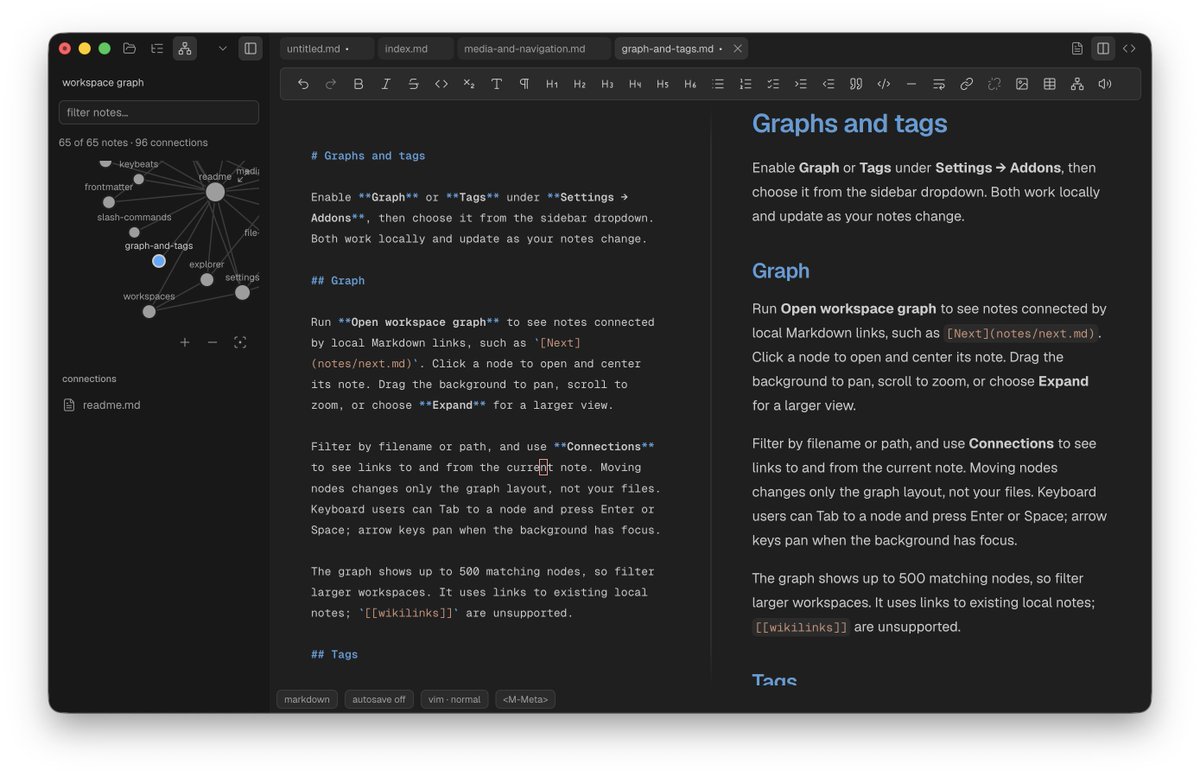Image resolution: width=1200 pixels, height=777 pixels.
Task: Click the frontmatter graph node
Action: pos(109,202)
